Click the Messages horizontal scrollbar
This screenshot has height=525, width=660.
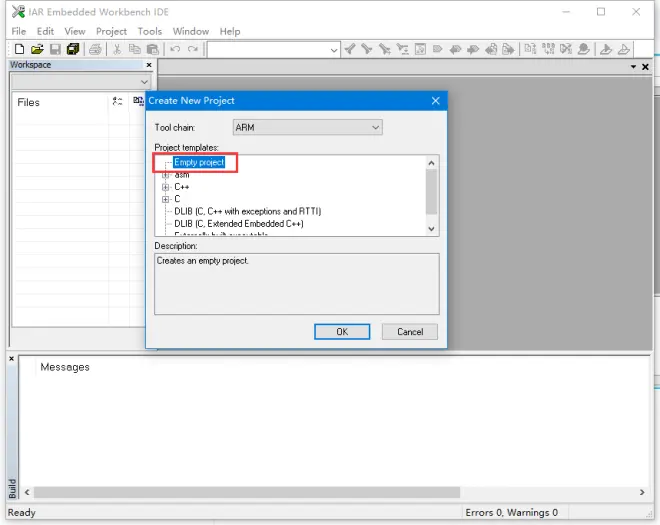247,492
